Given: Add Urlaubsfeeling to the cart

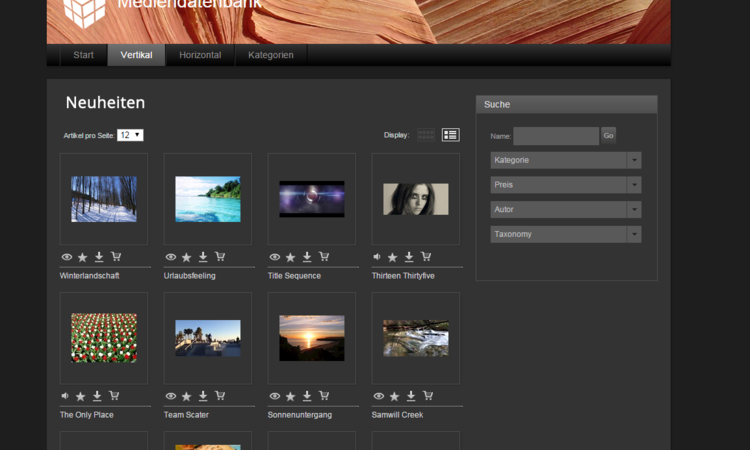Looking at the screenshot, I should pyautogui.click(x=220, y=257).
